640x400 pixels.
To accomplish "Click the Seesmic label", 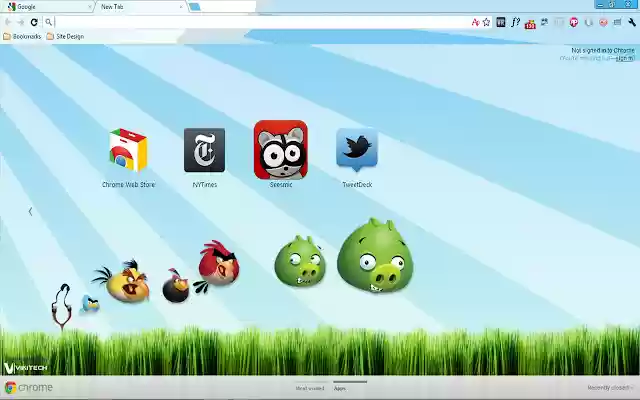I will (x=281, y=184).
